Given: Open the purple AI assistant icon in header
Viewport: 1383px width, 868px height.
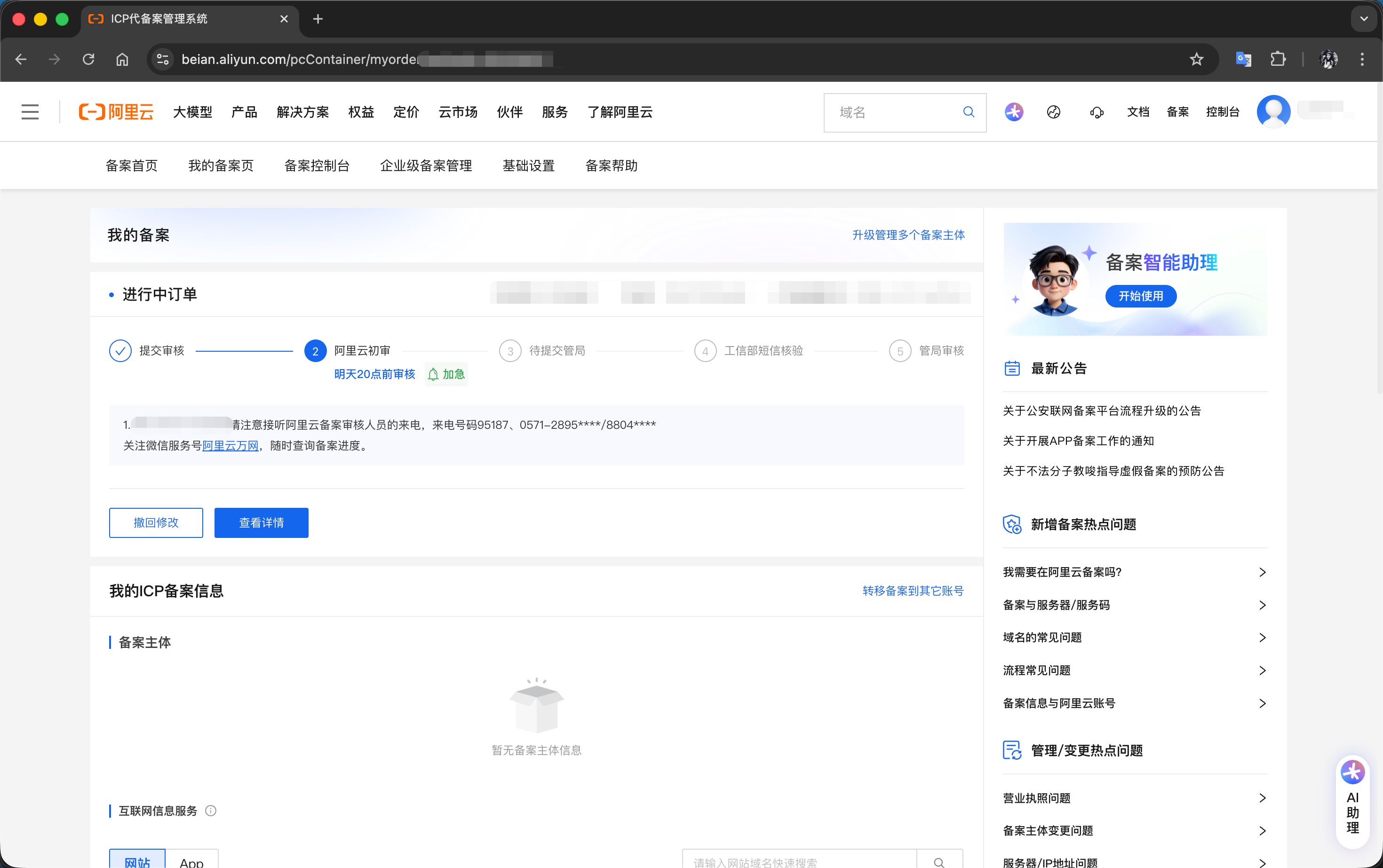Looking at the screenshot, I should click(x=1014, y=112).
